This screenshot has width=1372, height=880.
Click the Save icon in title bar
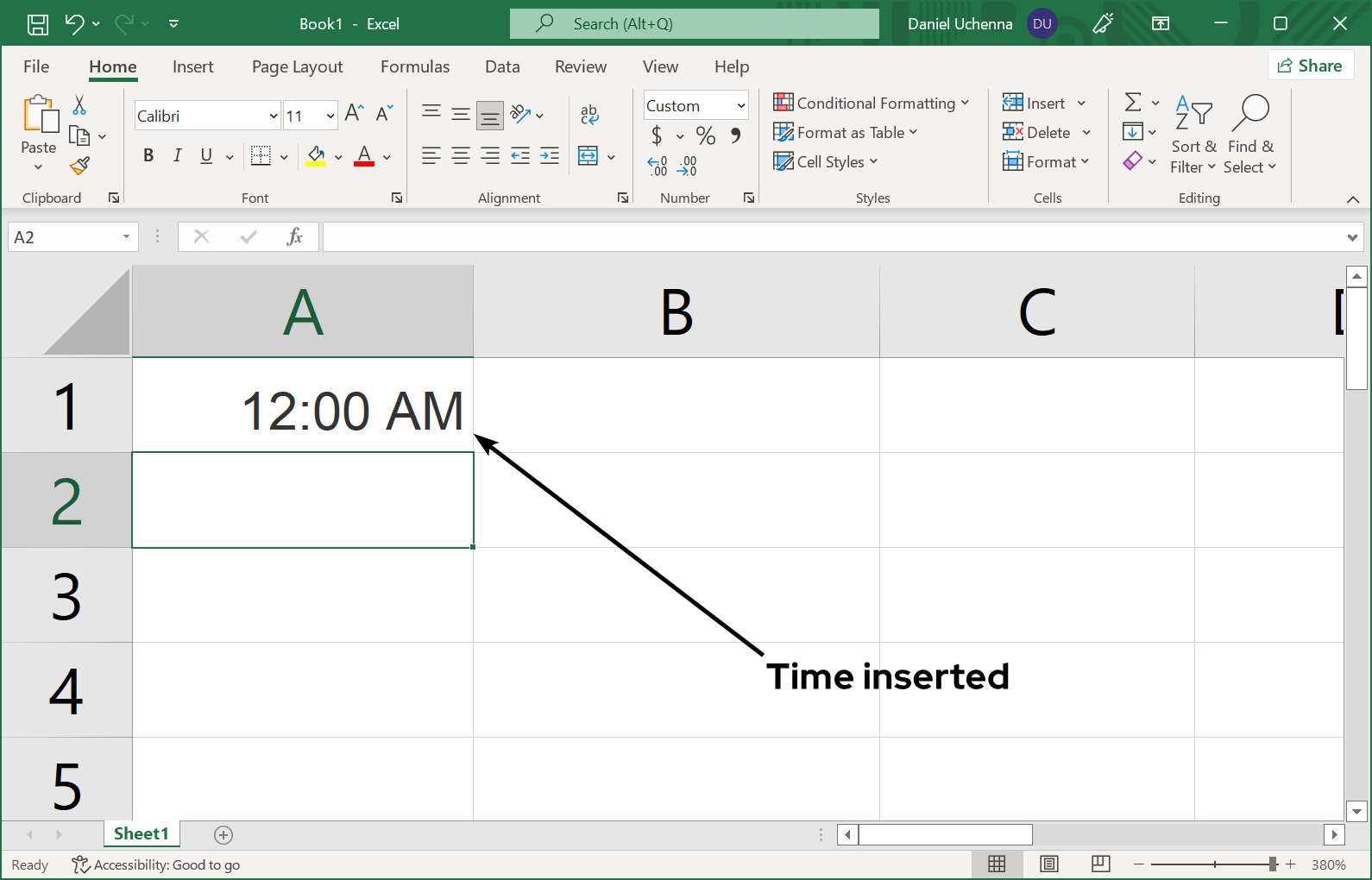point(38,24)
